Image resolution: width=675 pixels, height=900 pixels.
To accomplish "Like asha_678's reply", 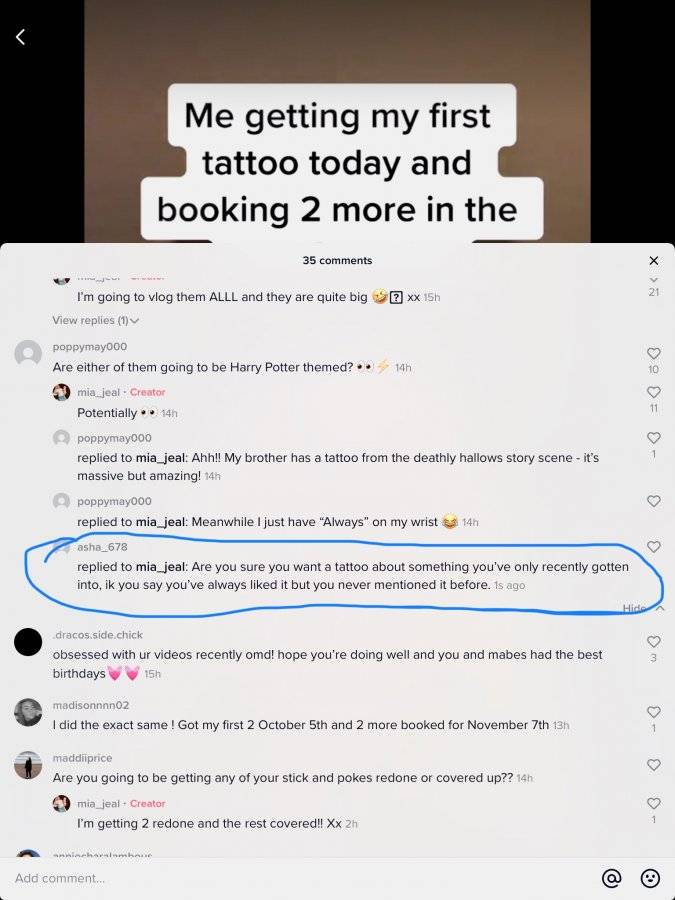I will pyautogui.click(x=653, y=547).
